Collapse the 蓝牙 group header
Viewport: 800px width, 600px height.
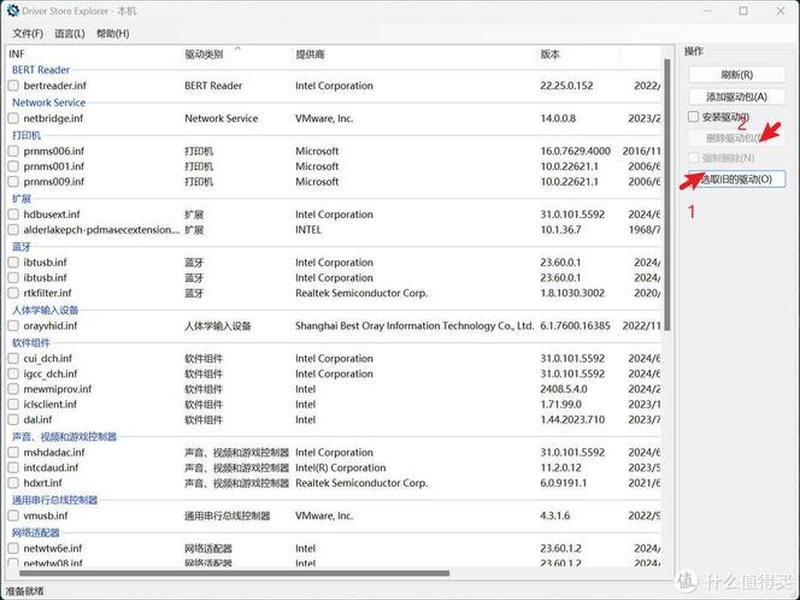click(x=21, y=246)
